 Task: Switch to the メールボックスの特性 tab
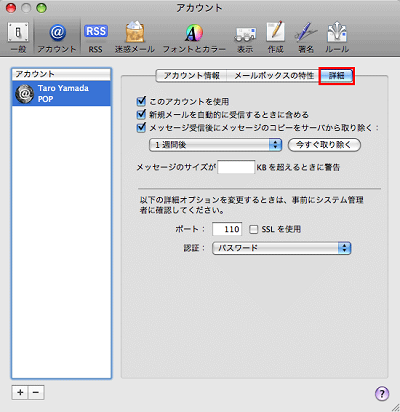[x=274, y=76]
